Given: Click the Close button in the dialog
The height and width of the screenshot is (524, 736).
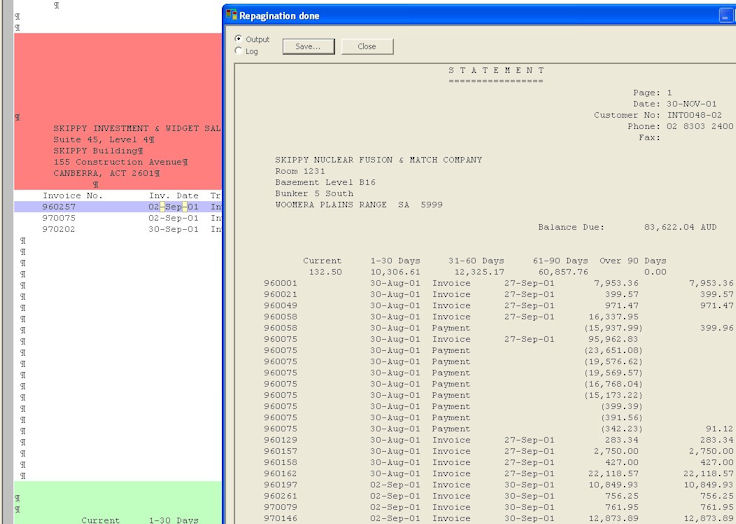Looking at the screenshot, I should tap(367, 46).
